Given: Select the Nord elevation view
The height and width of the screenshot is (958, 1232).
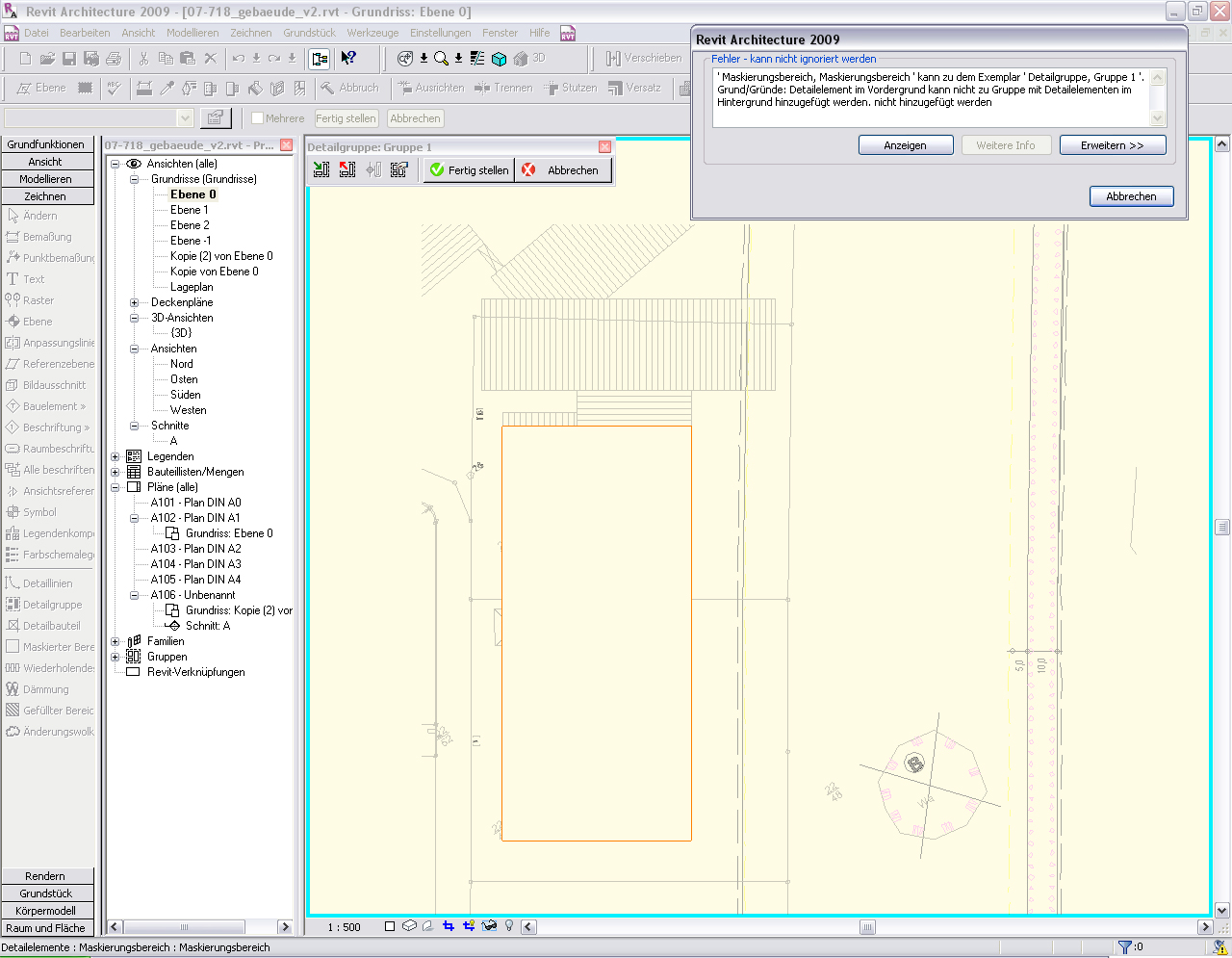Looking at the screenshot, I should (181, 364).
